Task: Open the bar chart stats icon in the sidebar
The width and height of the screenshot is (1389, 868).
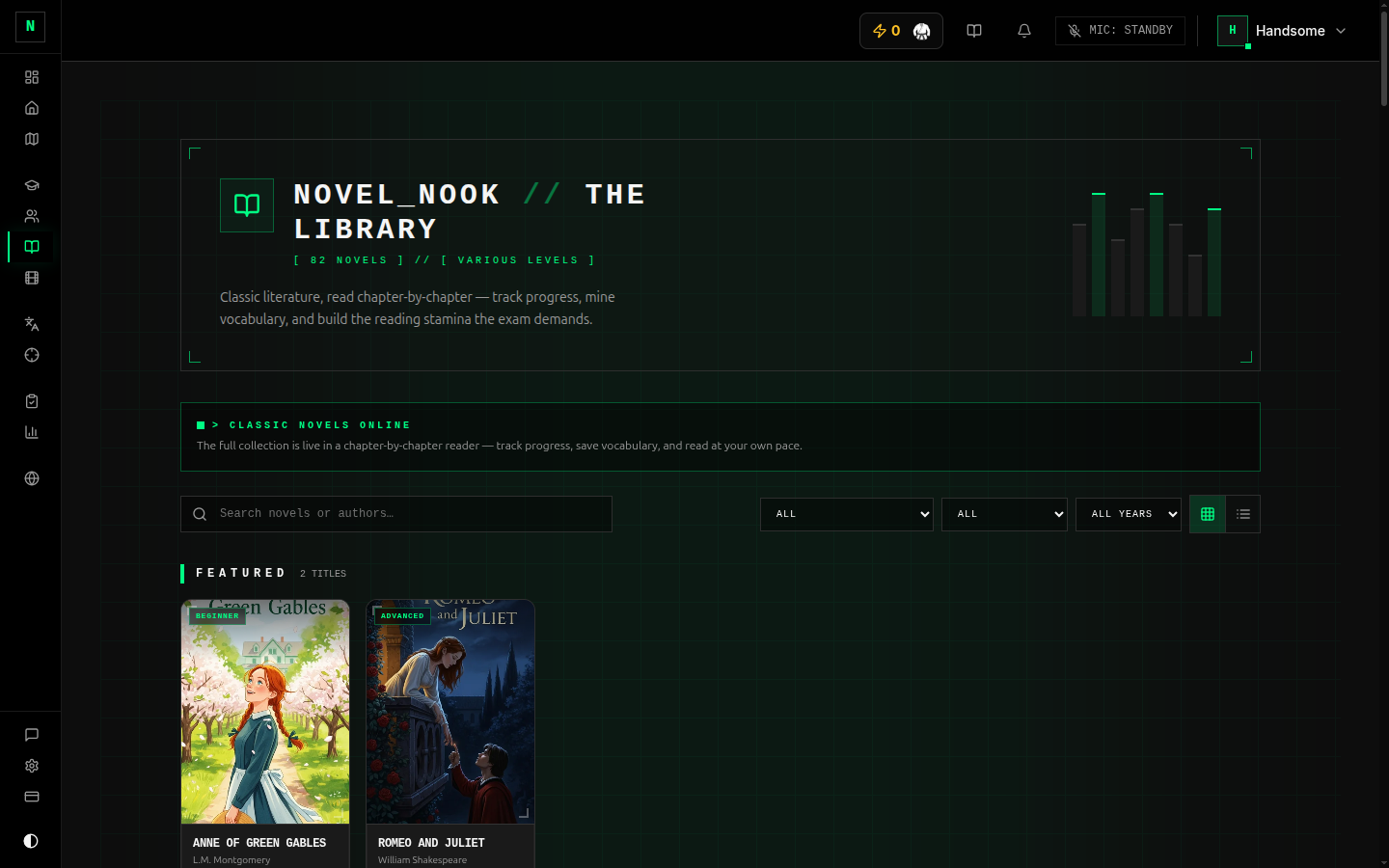Action: click(32, 432)
